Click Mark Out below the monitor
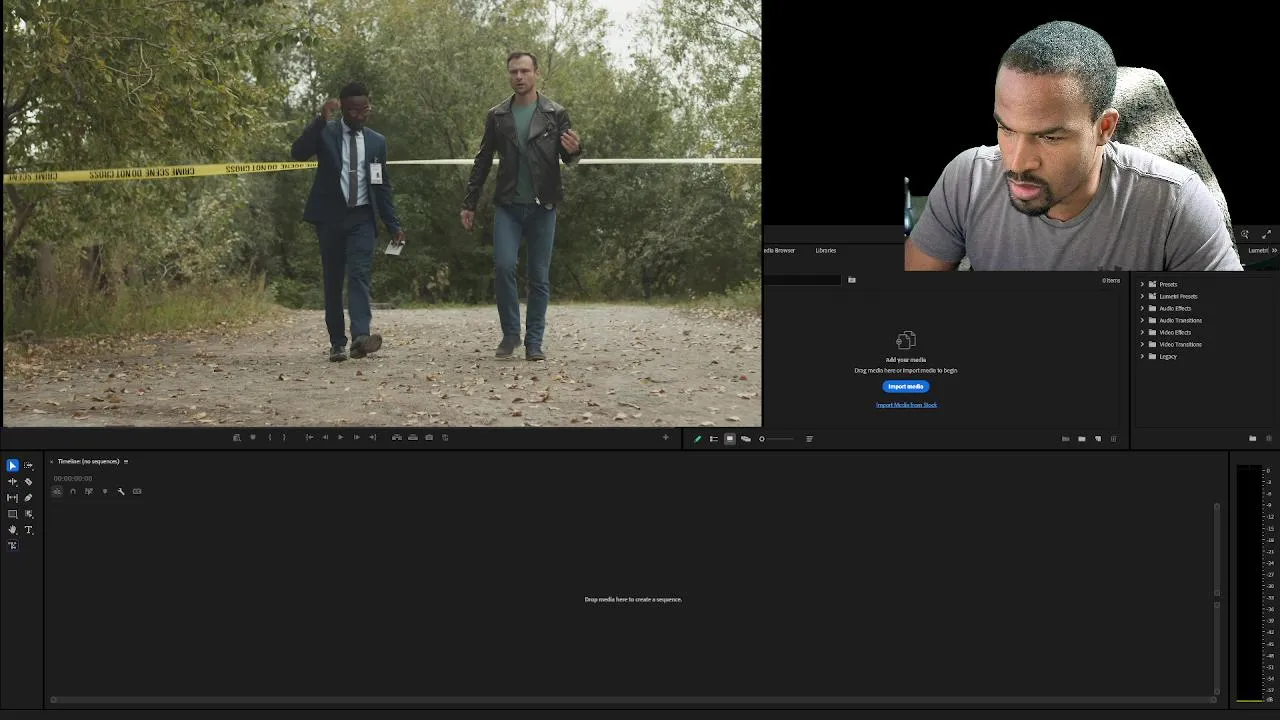The image size is (1280, 720). pos(284,437)
